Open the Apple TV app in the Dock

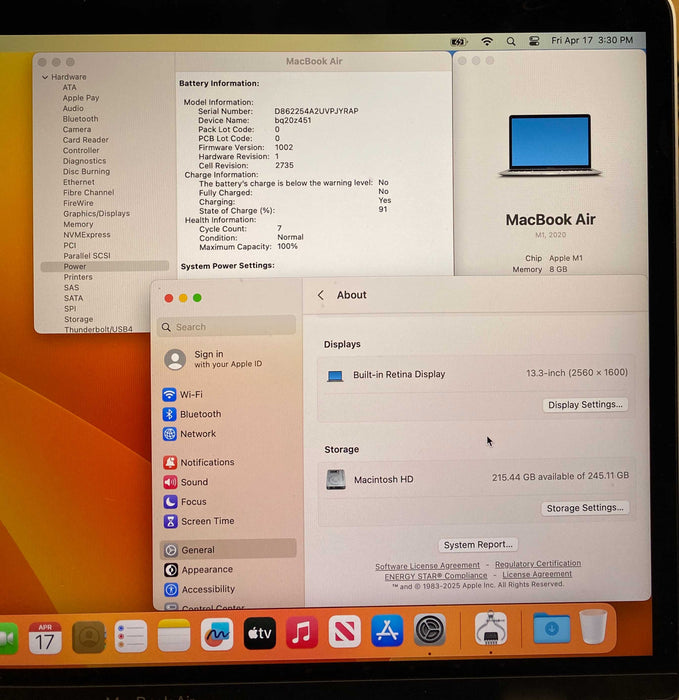click(x=260, y=633)
